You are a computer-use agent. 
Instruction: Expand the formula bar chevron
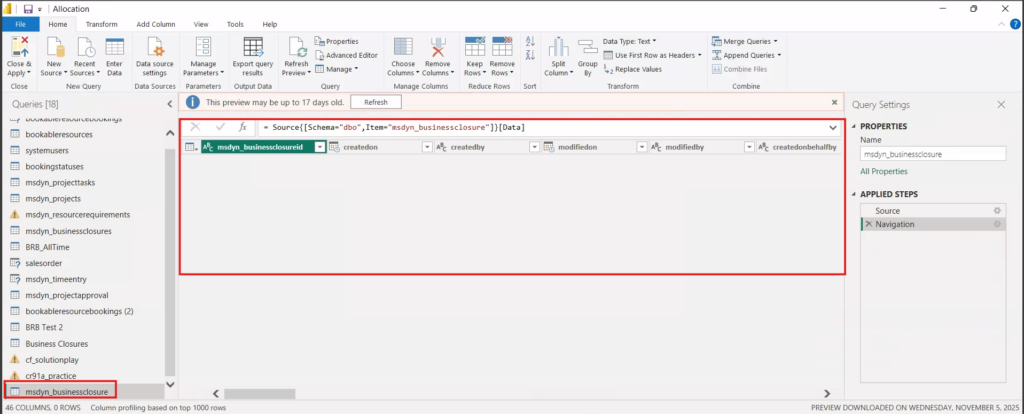click(x=833, y=128)
